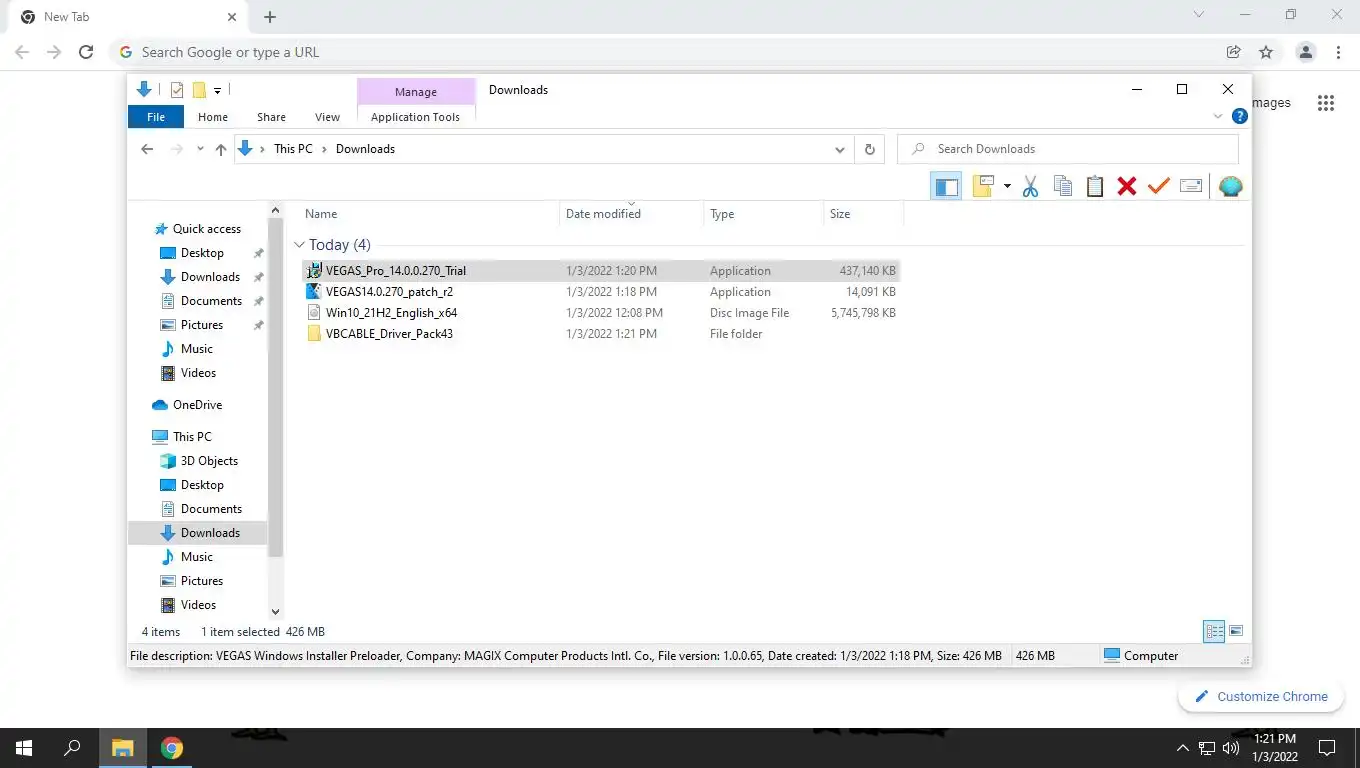
Task: Go back in Explorer navigation
Action: coord(147,149)
